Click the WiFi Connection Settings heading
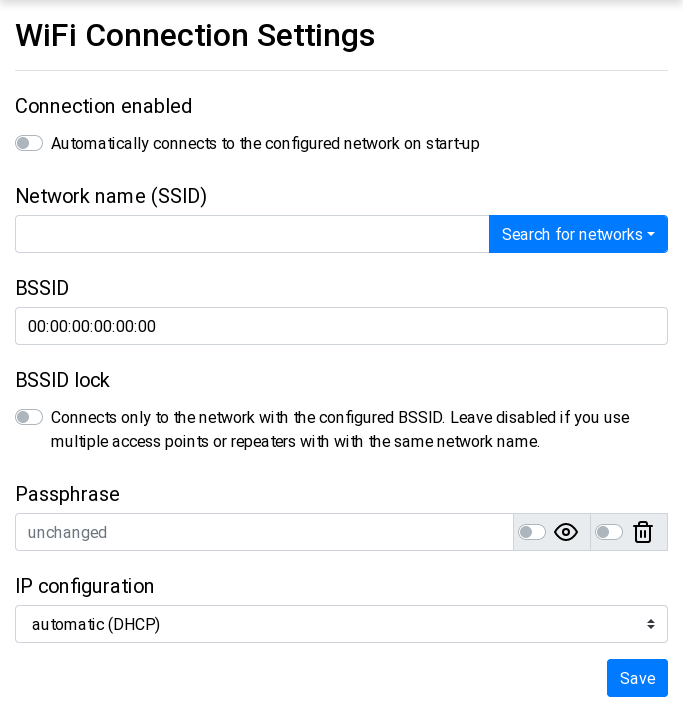 point(195,36)
